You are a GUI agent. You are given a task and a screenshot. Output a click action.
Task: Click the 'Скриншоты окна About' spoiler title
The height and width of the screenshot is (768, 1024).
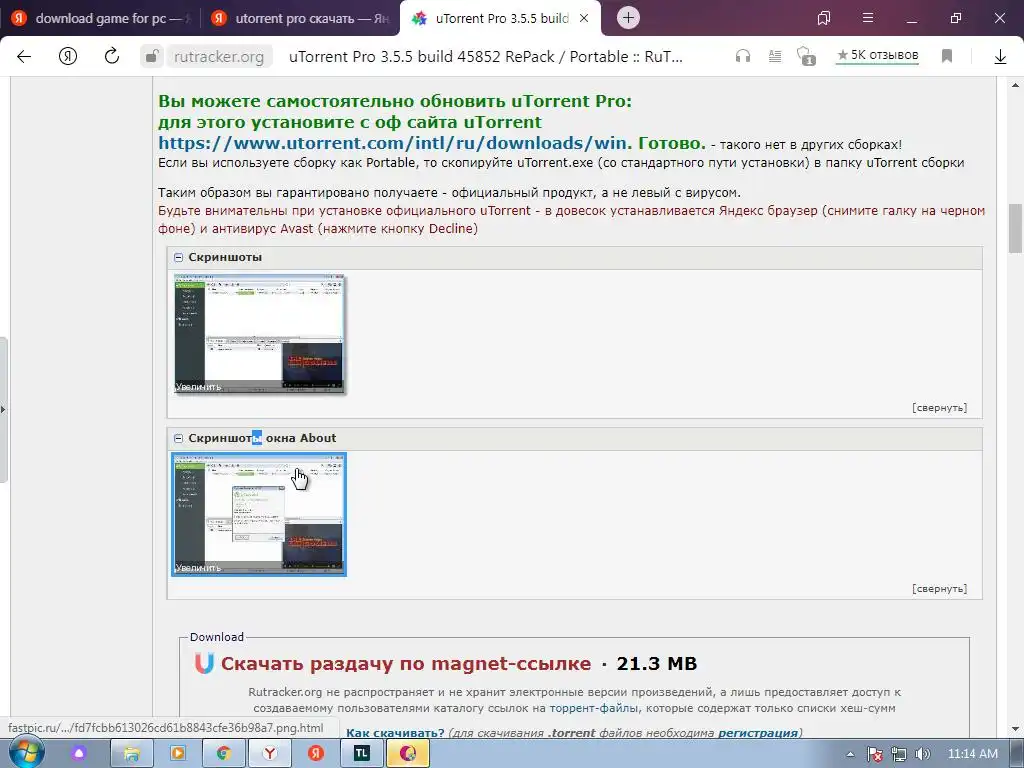pyautogui.click(x=263, y=438)
